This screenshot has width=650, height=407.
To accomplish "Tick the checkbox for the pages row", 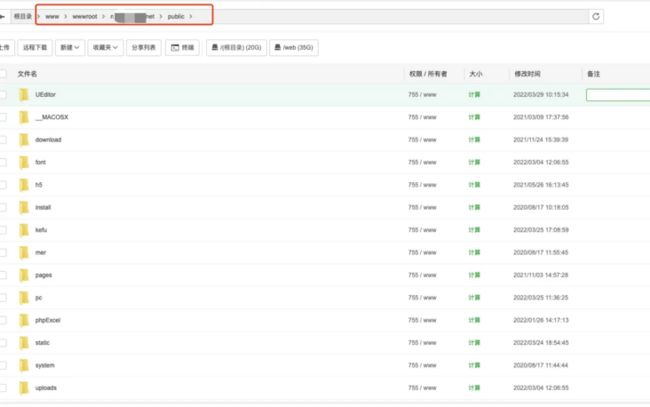I will 3,275.
